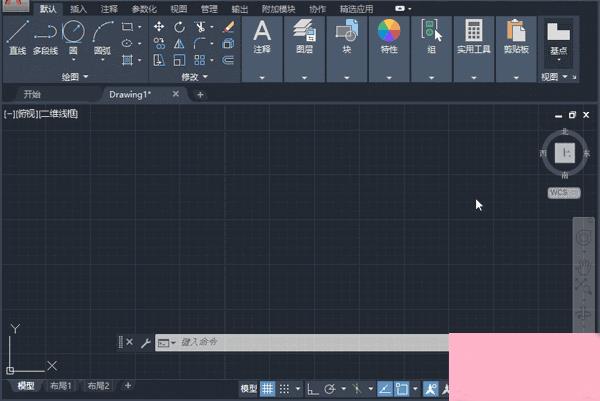Open the snap mode settings dropdown arrow
Viewport: 600px width, 401px height.
(298, 389)
